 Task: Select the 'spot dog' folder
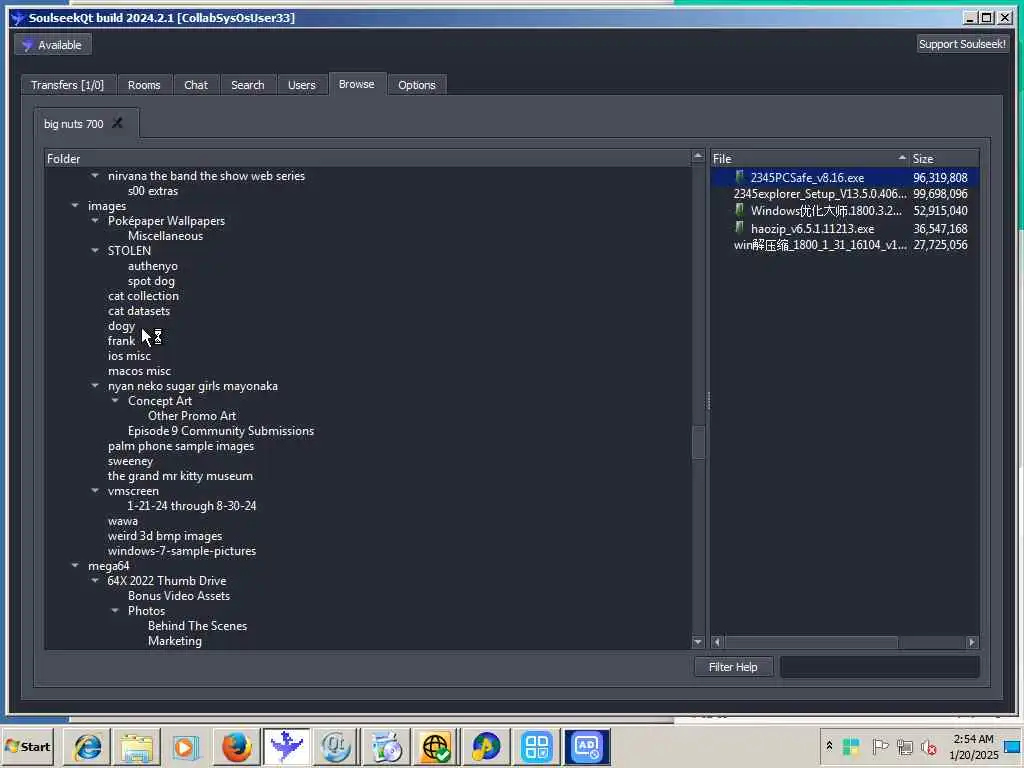click(x=151, y=281)
